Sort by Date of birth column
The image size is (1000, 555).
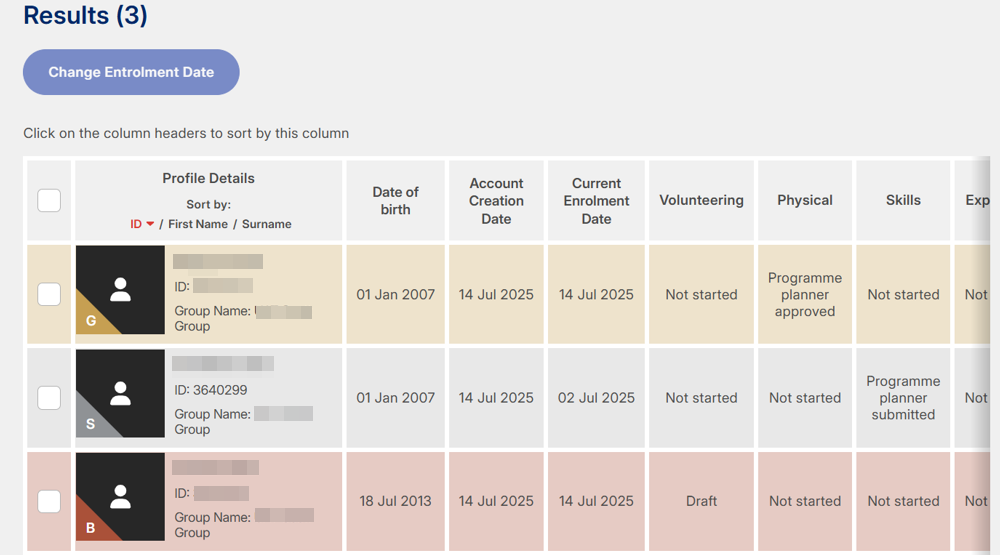pos(395,200)
